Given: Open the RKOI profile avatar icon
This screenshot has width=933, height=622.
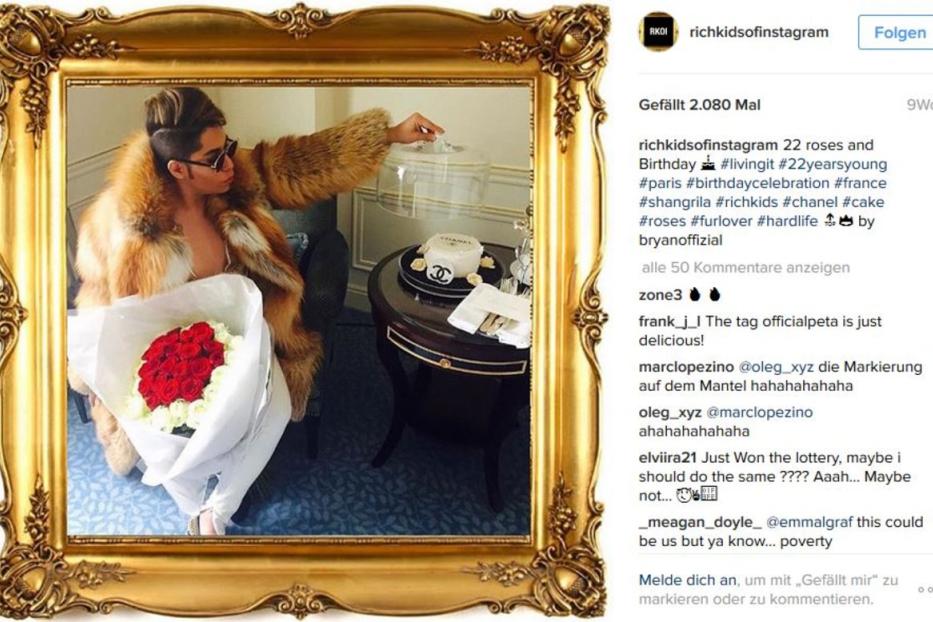Looking at the screenshot, I should [658, 32].
